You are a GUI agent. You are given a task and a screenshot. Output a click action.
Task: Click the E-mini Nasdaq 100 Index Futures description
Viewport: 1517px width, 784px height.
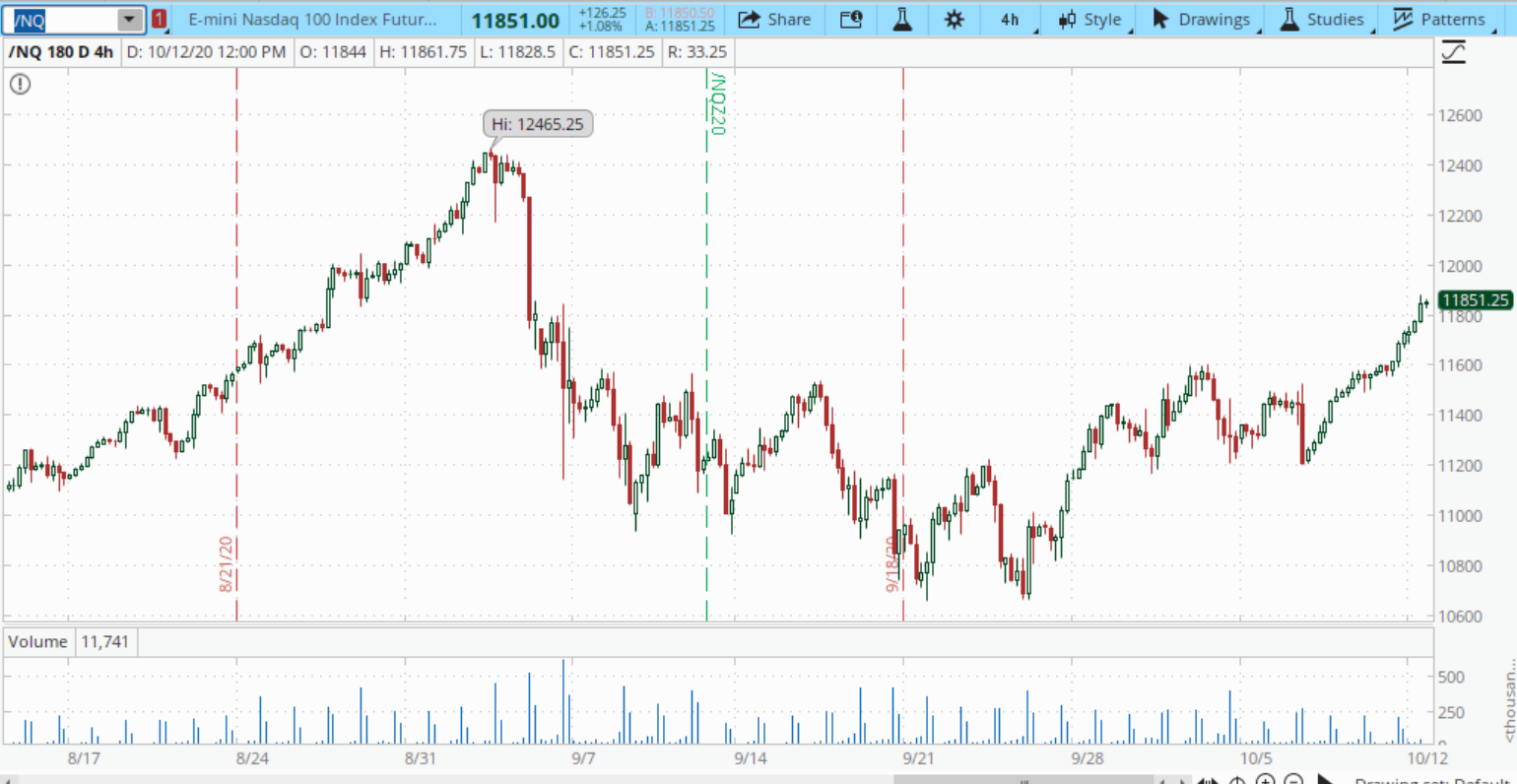(x=312, y=20)
